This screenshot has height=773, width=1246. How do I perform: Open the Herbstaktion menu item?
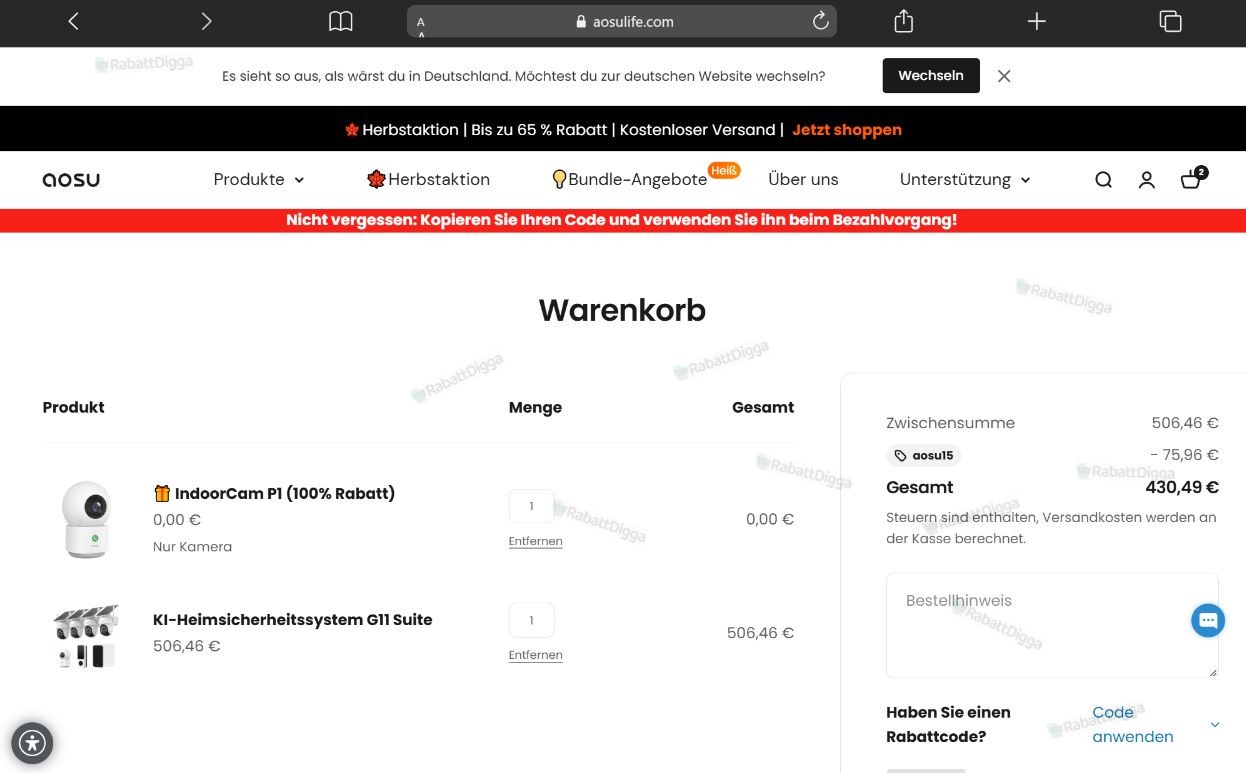click(x=428, y=180)
